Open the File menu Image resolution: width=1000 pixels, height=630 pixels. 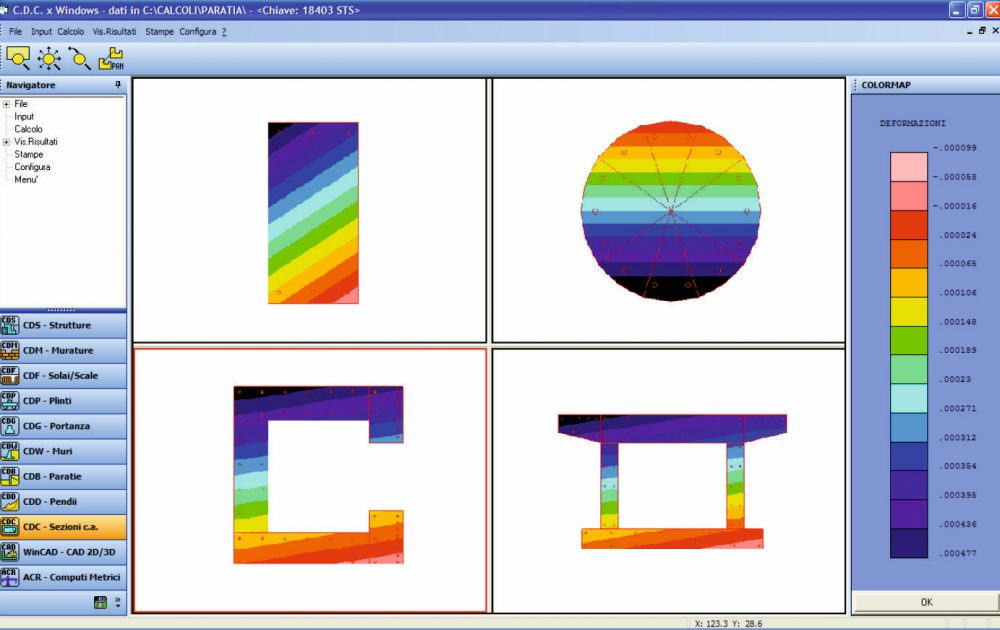(x=15, y=31)
